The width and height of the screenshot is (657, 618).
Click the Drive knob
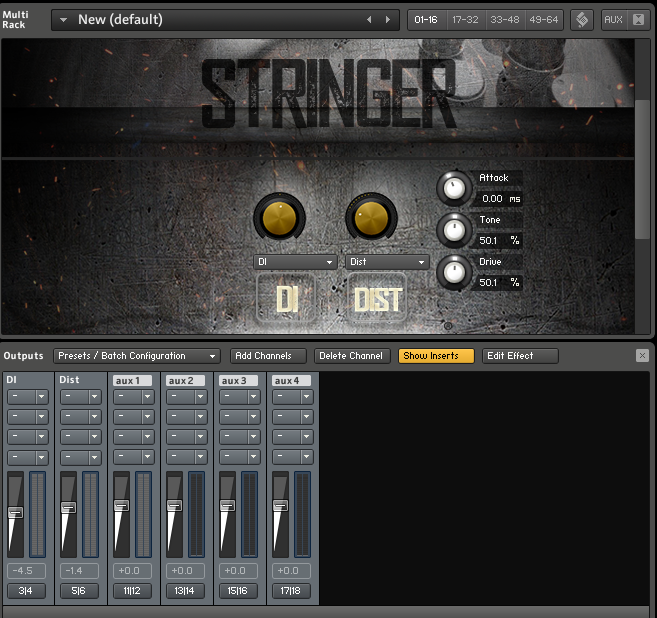click(x=454, y=272)
